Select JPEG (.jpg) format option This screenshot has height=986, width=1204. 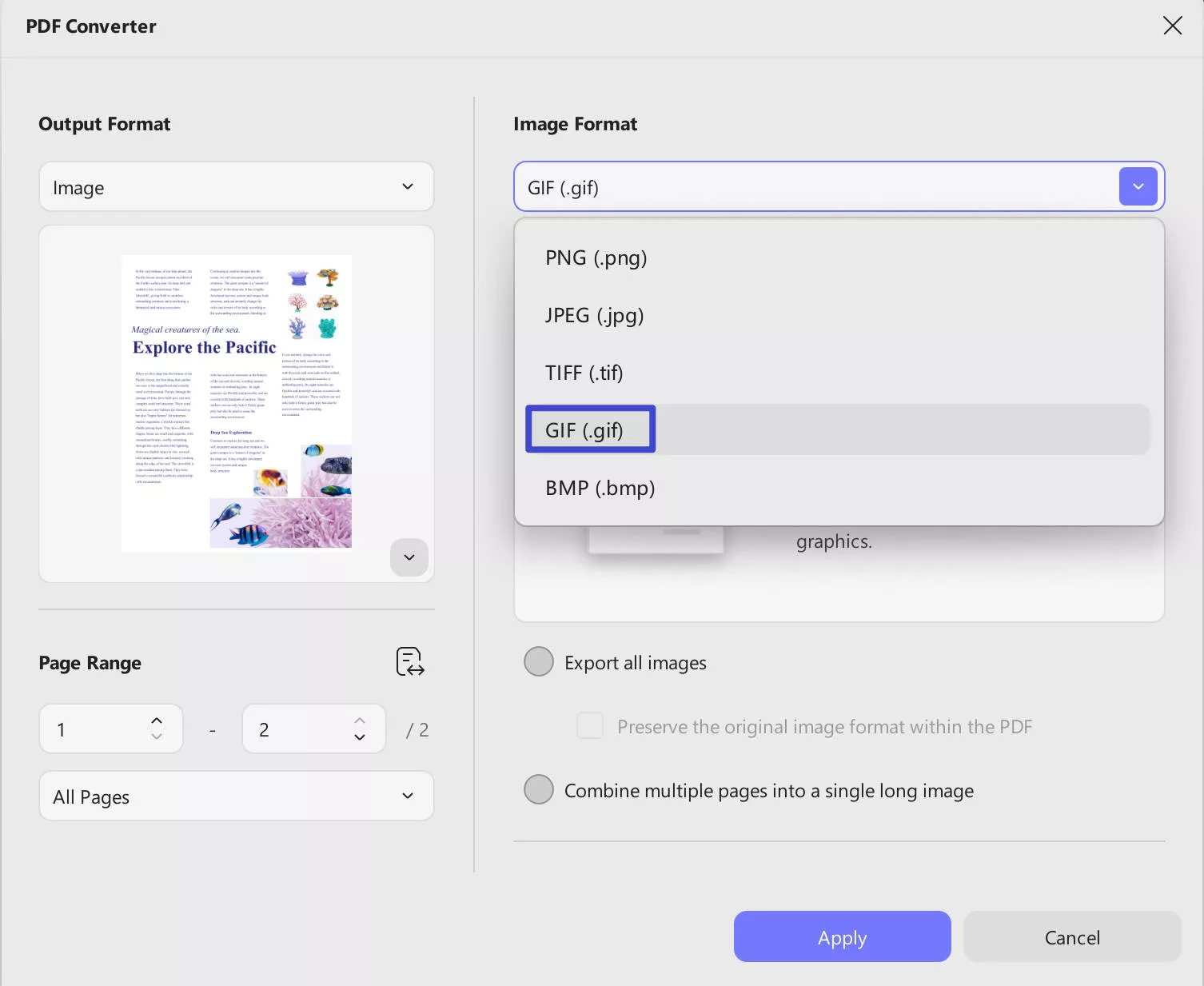pyautogui.click(x=595, y=316)
